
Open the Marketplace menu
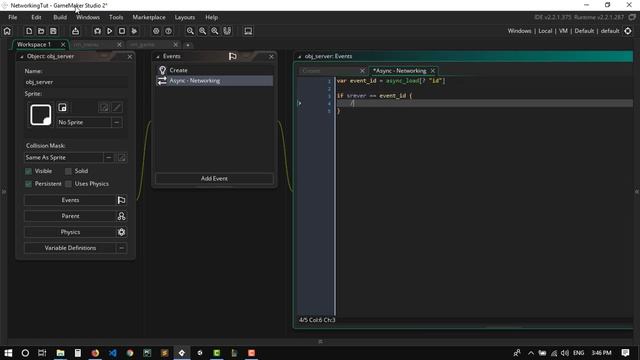[x=149, y=17]
